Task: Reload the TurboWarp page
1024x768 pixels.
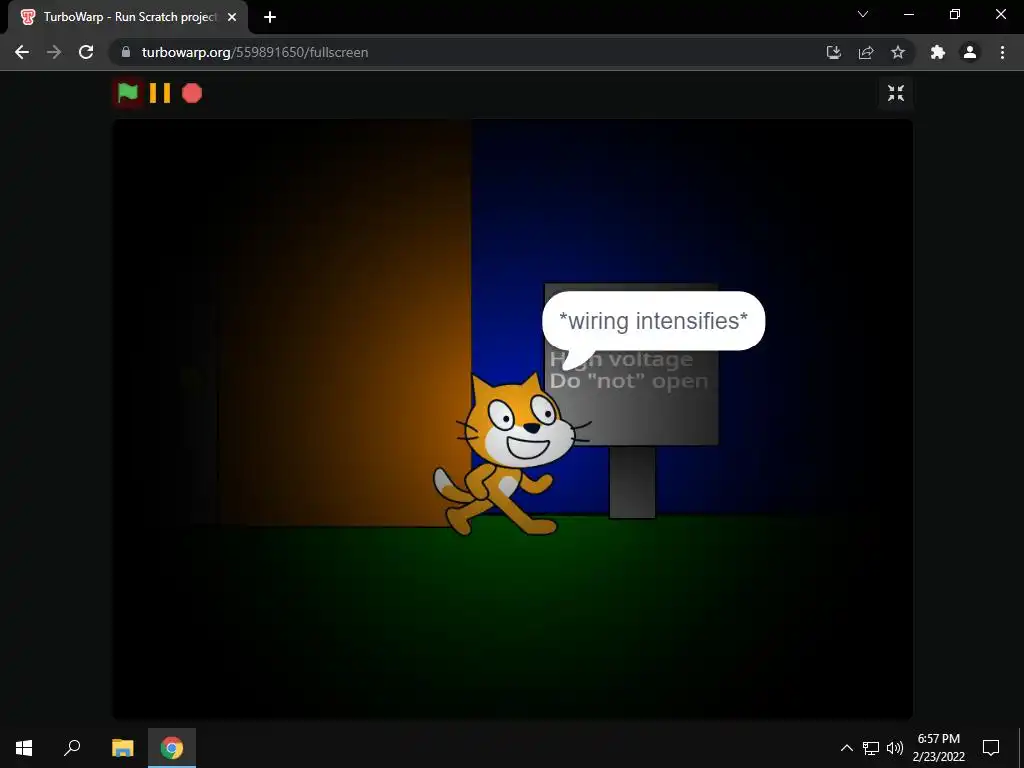Action: 86,52
